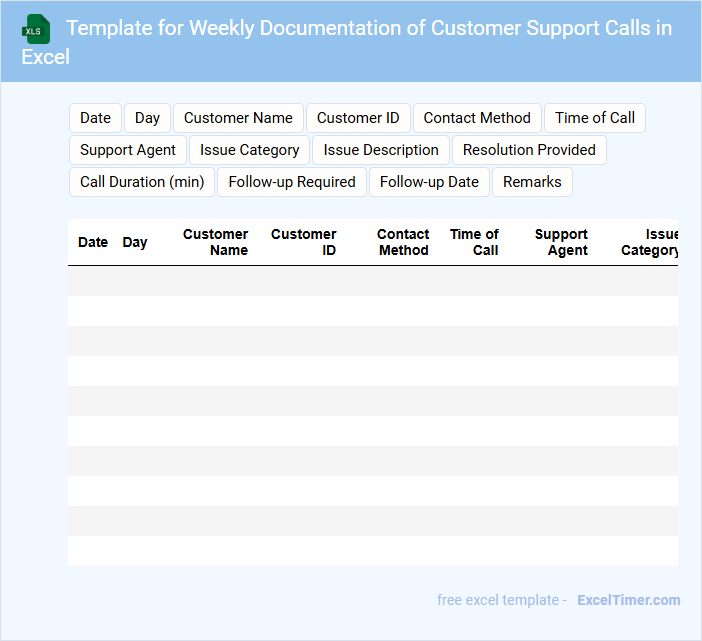Image resolution: width=702 pixels, height=641 pixels.
Task: Click the Support Agent column header
Action: [561, 242]
